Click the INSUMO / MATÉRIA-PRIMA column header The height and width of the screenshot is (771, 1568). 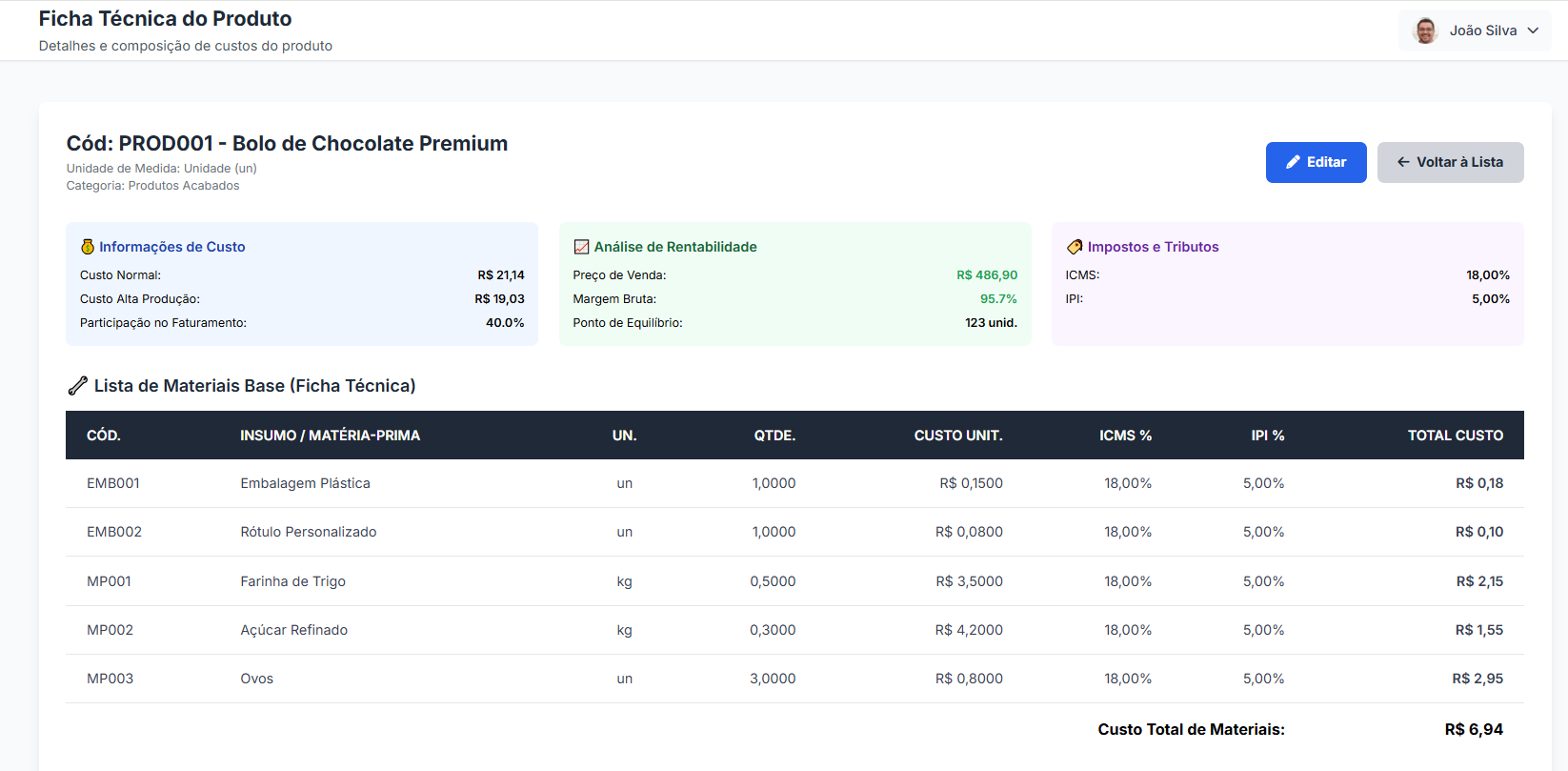(x=330, y=436)
